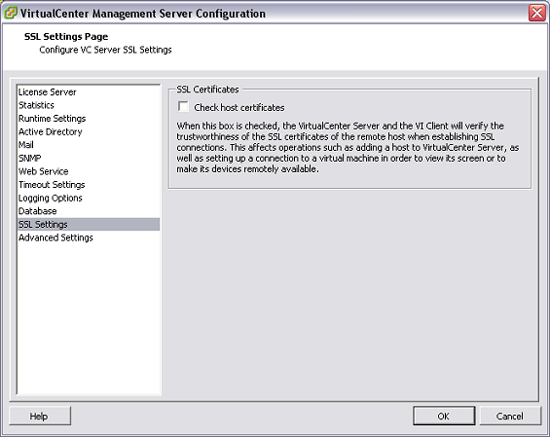Open the Mail settings entry

(x=88, y=145)
